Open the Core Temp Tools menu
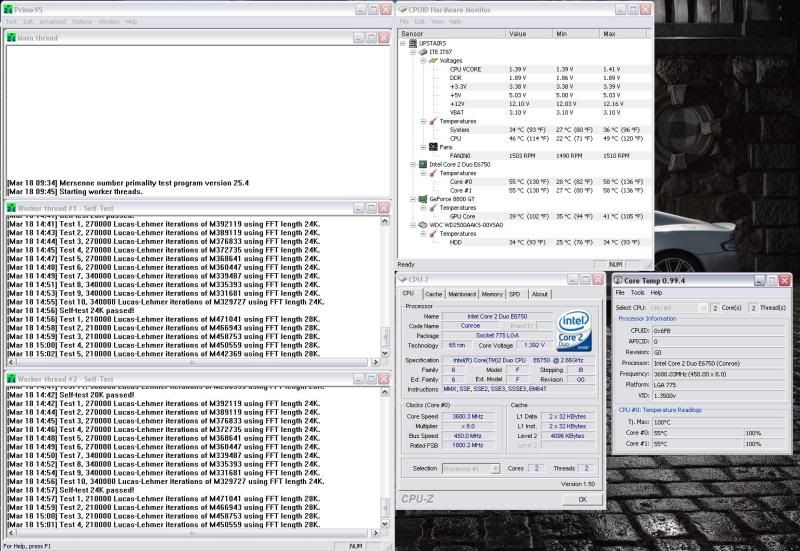 click(x=638, y=293)
